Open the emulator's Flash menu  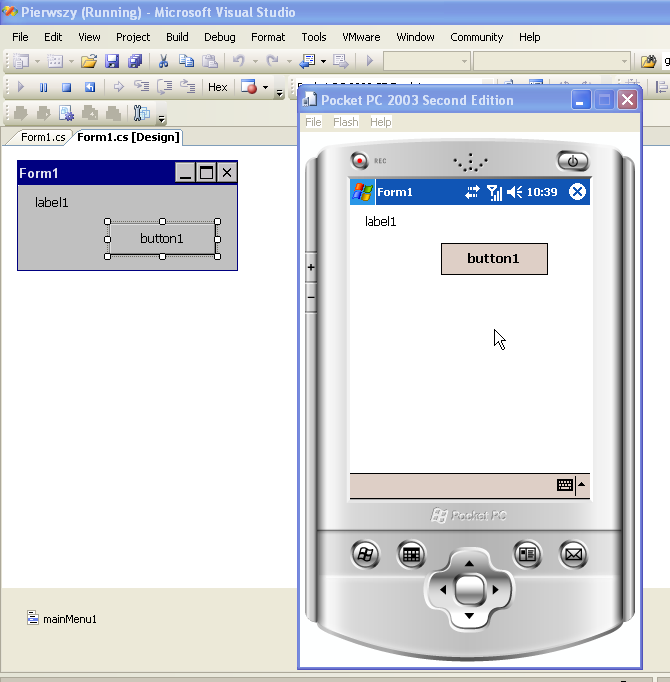[346, 122]
